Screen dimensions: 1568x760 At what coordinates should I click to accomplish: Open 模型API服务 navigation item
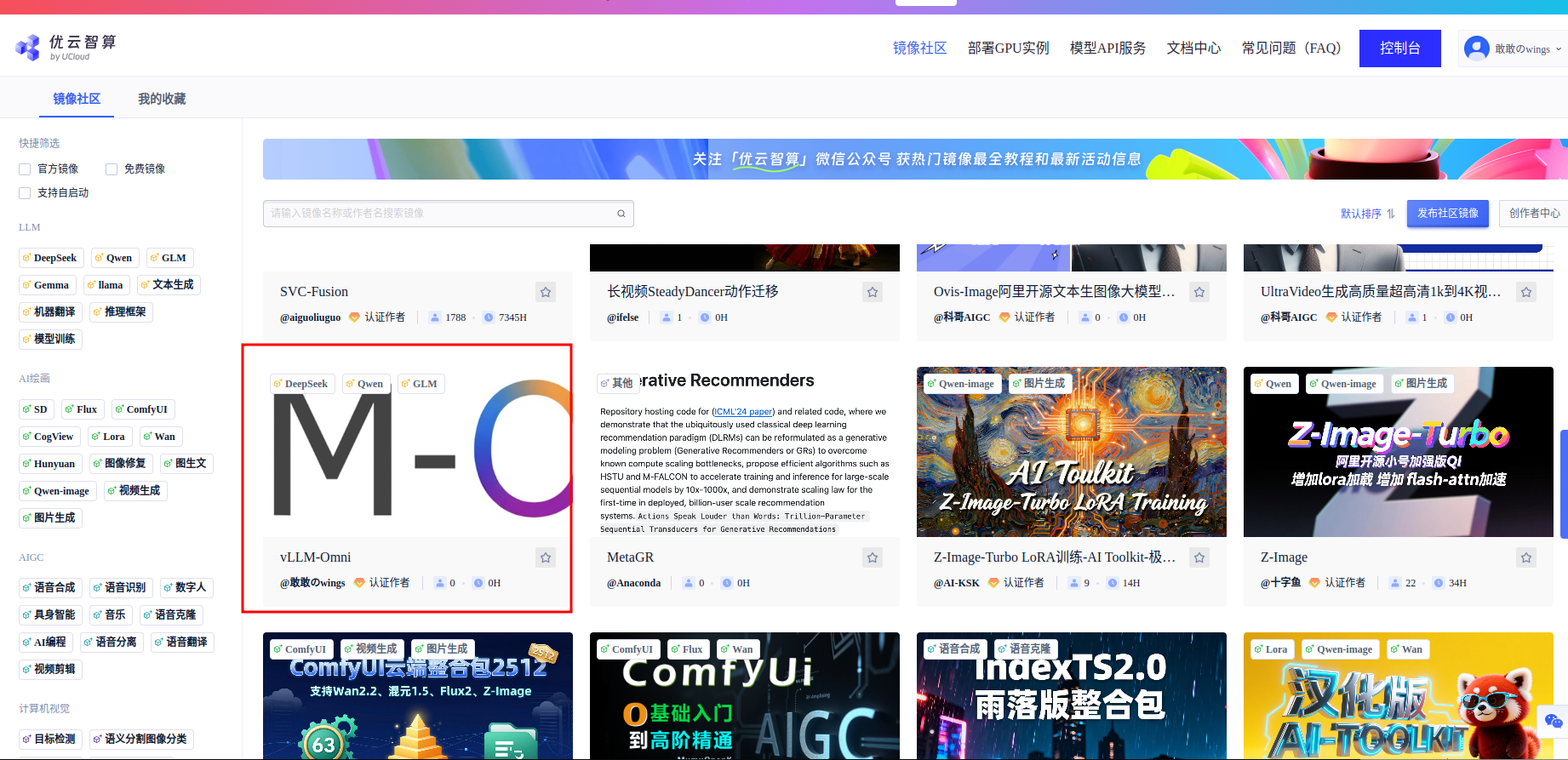[x=1107, y=49]
